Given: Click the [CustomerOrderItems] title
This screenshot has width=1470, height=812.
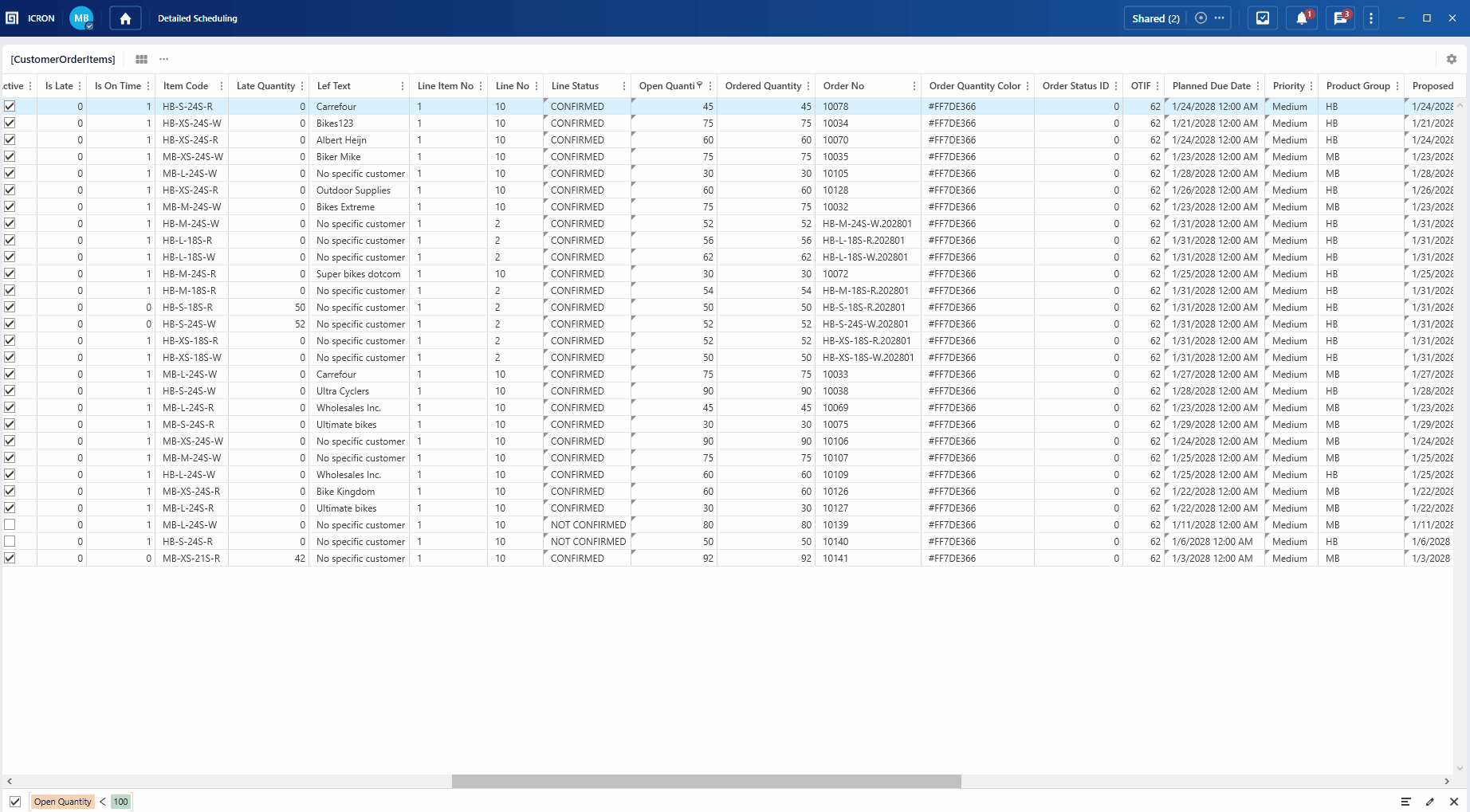Looking at the screenshot, I should click(x=63, y=59).
